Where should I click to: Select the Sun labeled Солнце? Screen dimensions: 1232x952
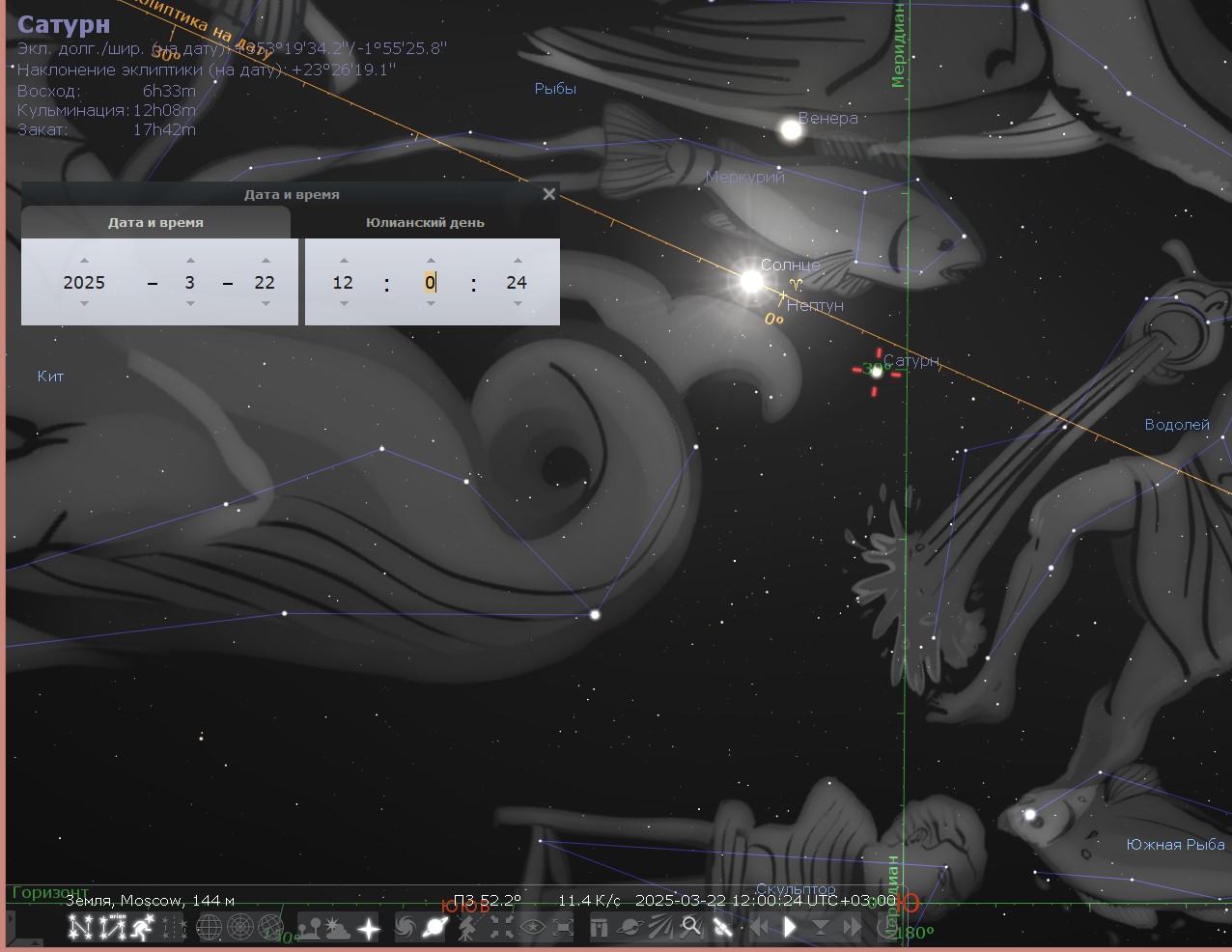pos(751,281)
